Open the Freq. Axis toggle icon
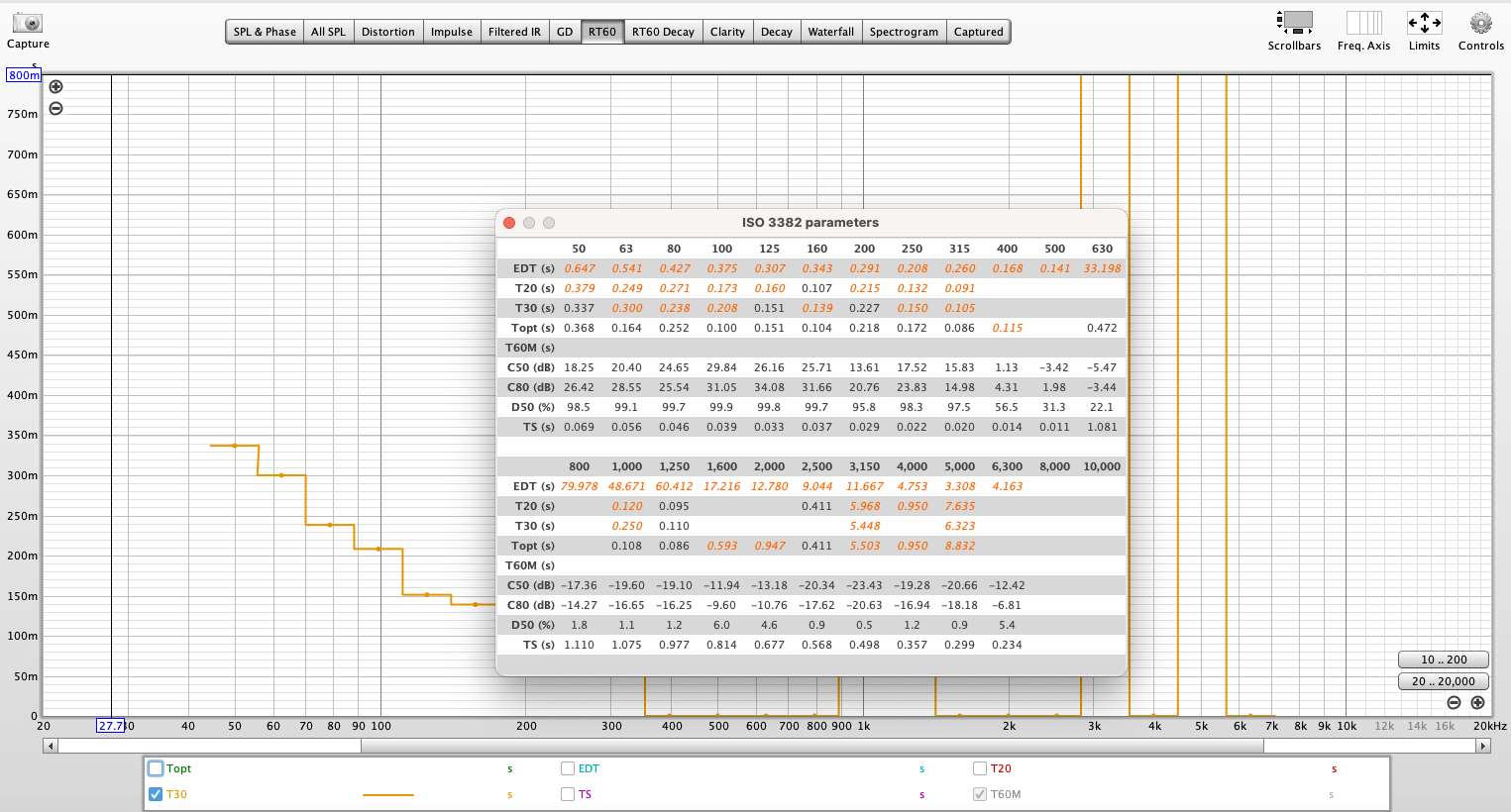The width and height of the screenshot is (1511, 812). pyautogui.click(x=1363, y=22)
